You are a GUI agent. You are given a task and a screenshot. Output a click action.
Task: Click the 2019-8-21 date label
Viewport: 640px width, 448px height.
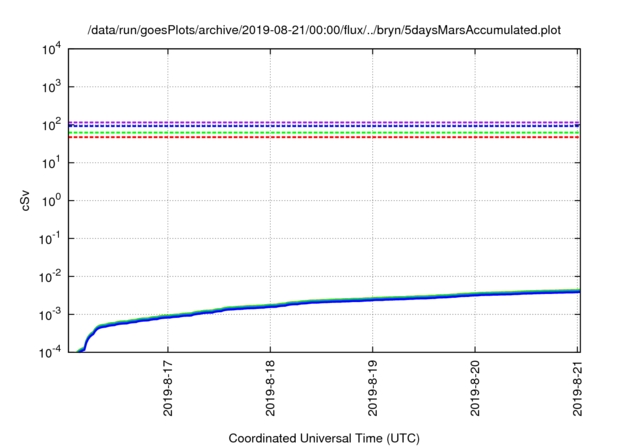pyautogui.click(x=577, y=388)
